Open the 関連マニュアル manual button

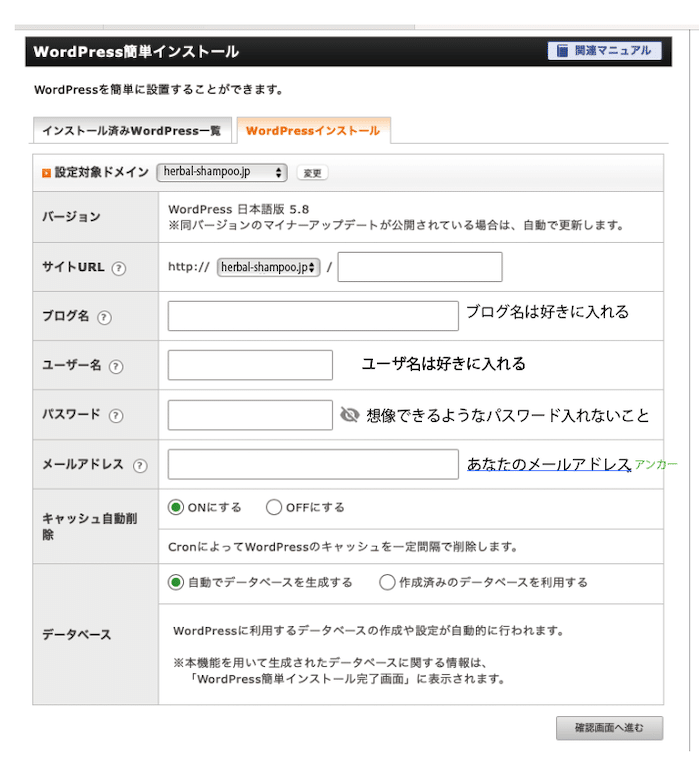[x=604, y=51]
